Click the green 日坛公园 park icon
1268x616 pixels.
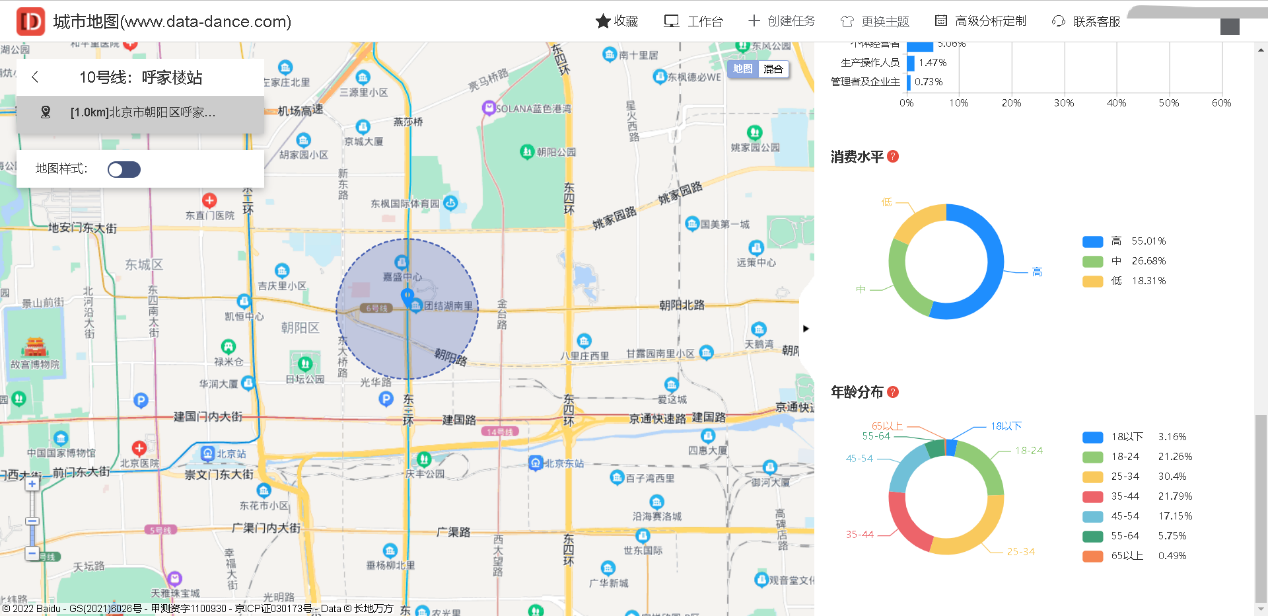[305, 364]
